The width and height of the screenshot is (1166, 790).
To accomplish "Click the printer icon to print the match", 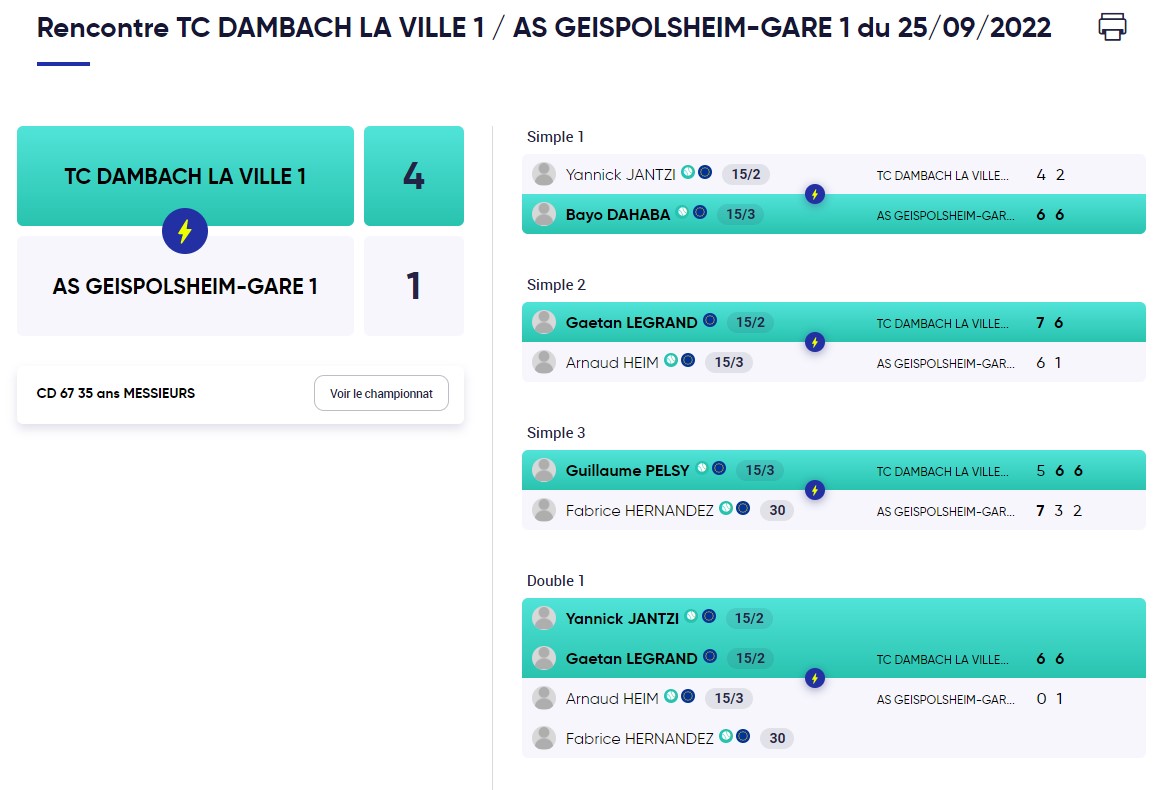I will 1112,27.
